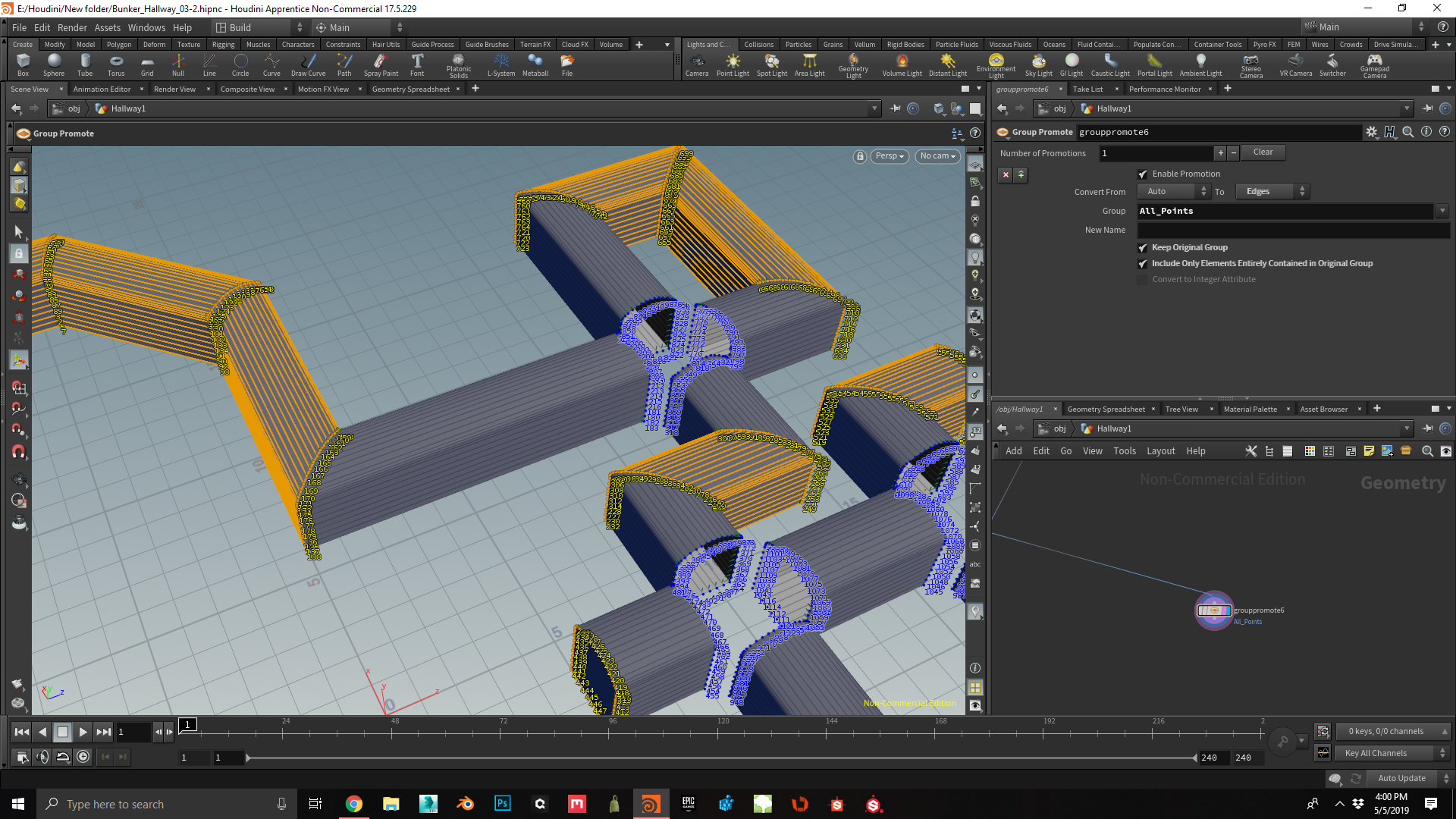
Task: Click the Clear button
Action: click(x=1263, y=152)
